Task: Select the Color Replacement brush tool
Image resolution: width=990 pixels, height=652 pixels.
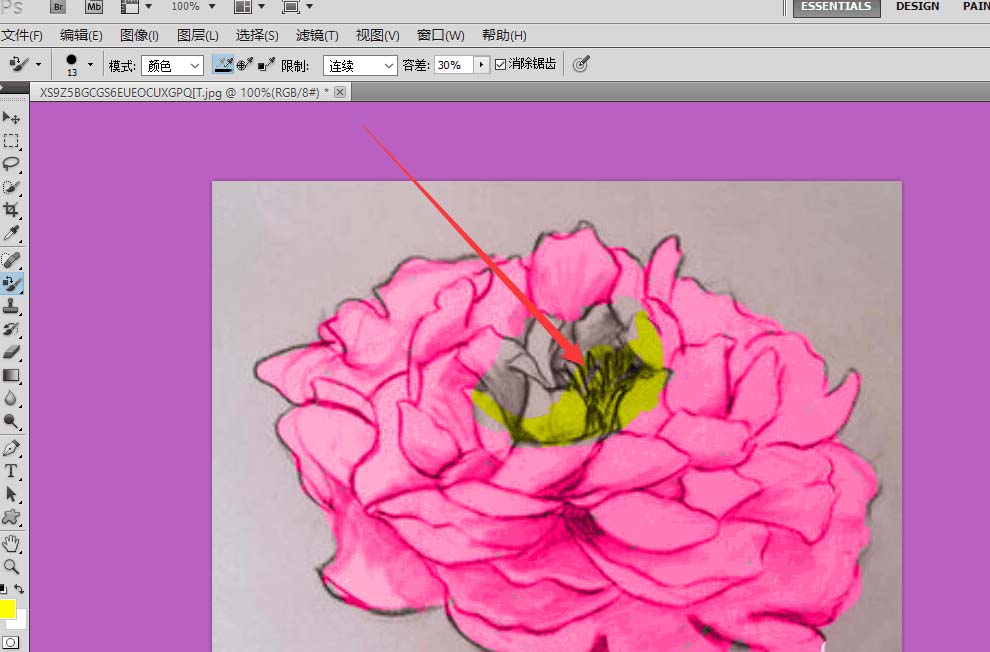Action: pyautogui.click(x=11, y=283)
